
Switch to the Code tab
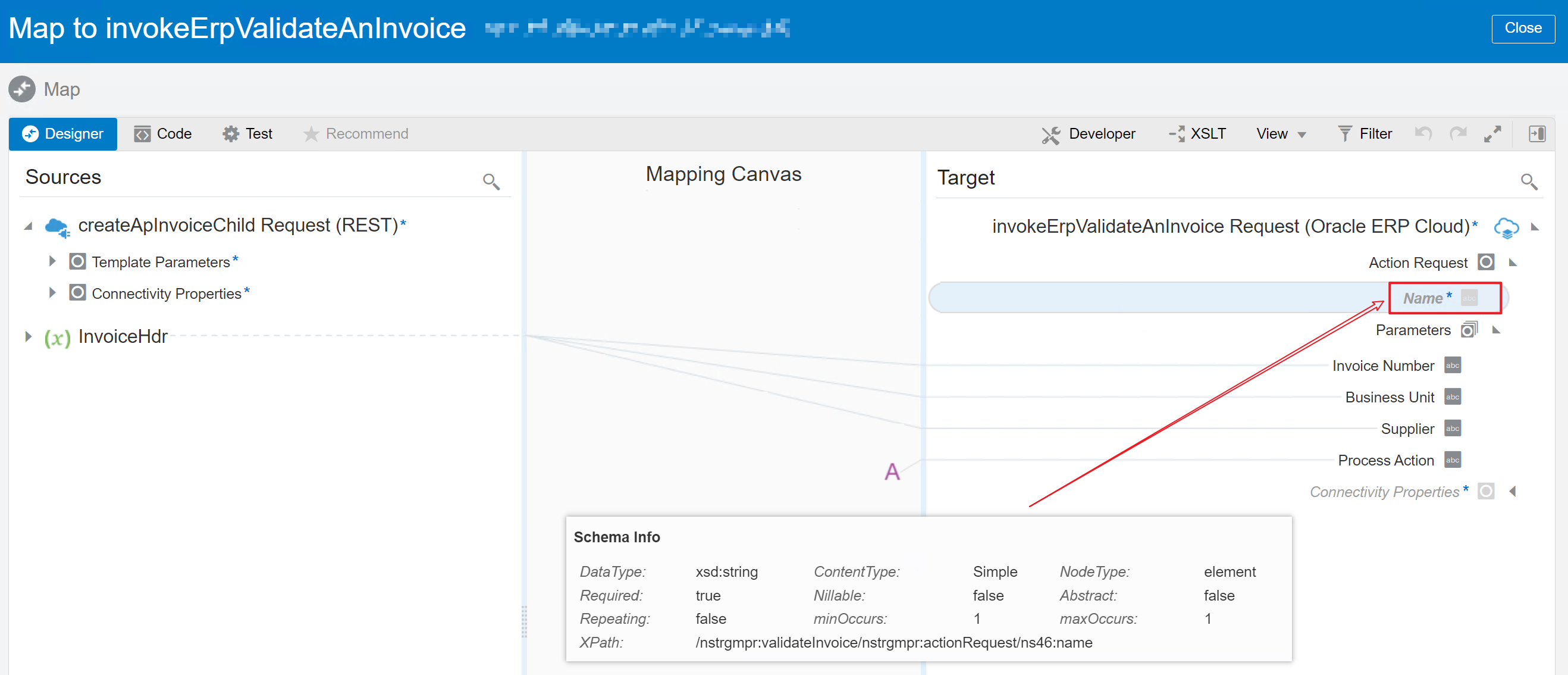[x=163, y=133]
